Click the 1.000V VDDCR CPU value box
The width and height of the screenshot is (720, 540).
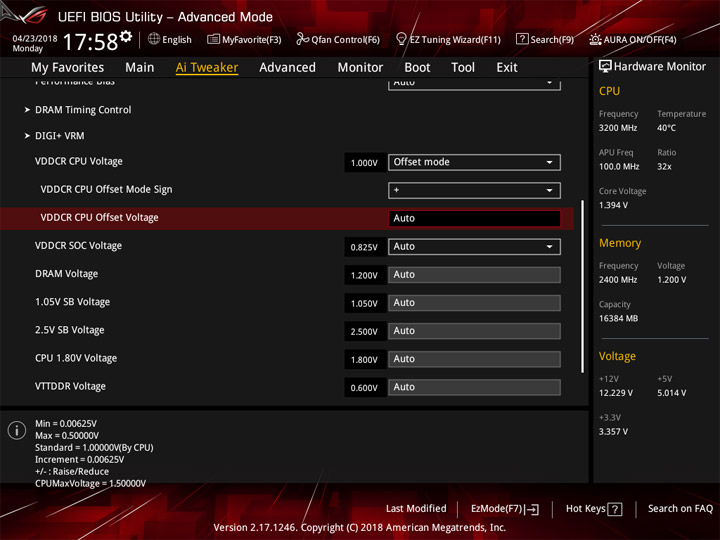(x=364, y=163)
